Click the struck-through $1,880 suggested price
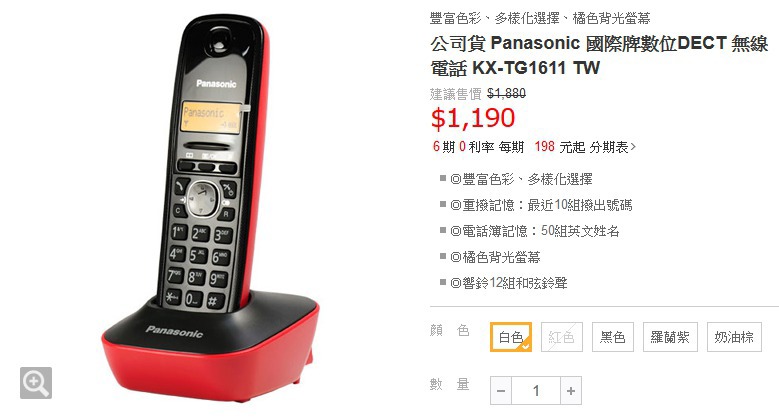Viewport: 779px width, 420px height. coord(506,93)
